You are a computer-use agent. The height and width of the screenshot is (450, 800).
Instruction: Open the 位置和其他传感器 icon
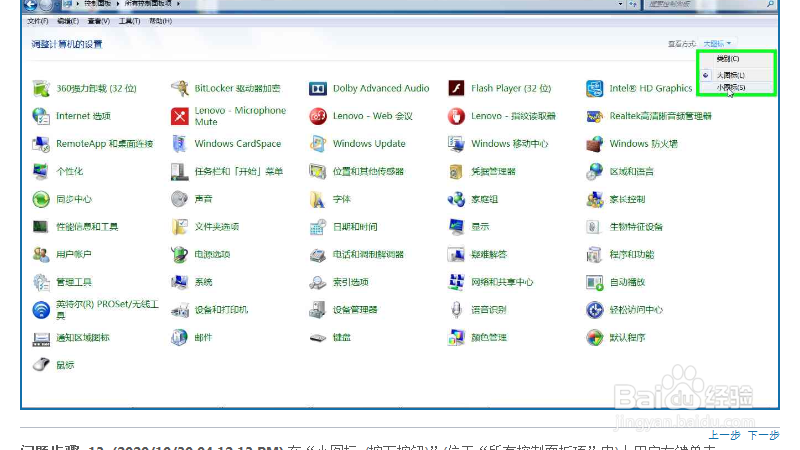(318, 171)
